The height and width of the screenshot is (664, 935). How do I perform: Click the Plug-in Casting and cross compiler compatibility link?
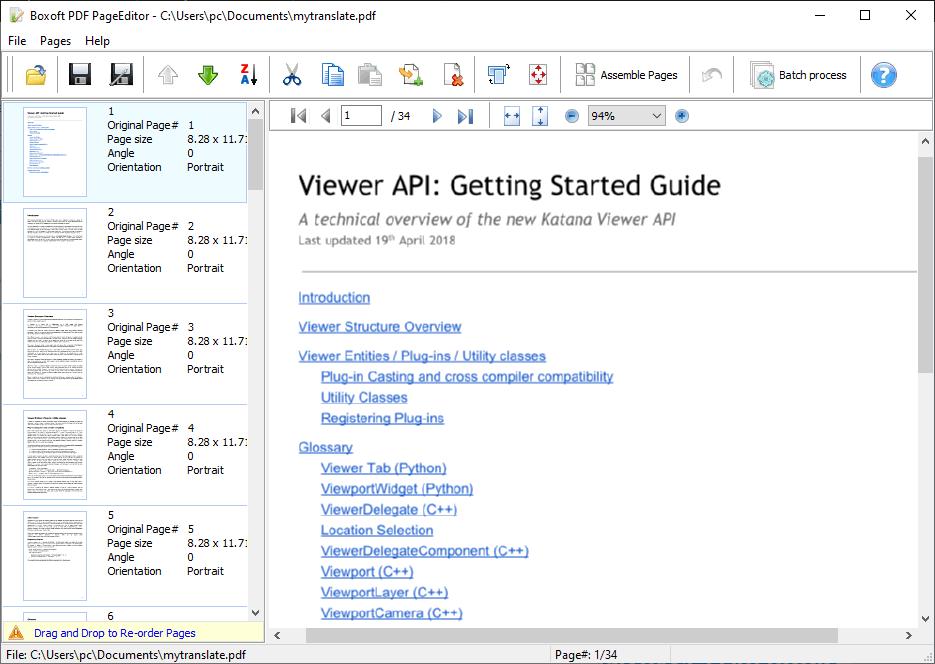tap(467, 377)
